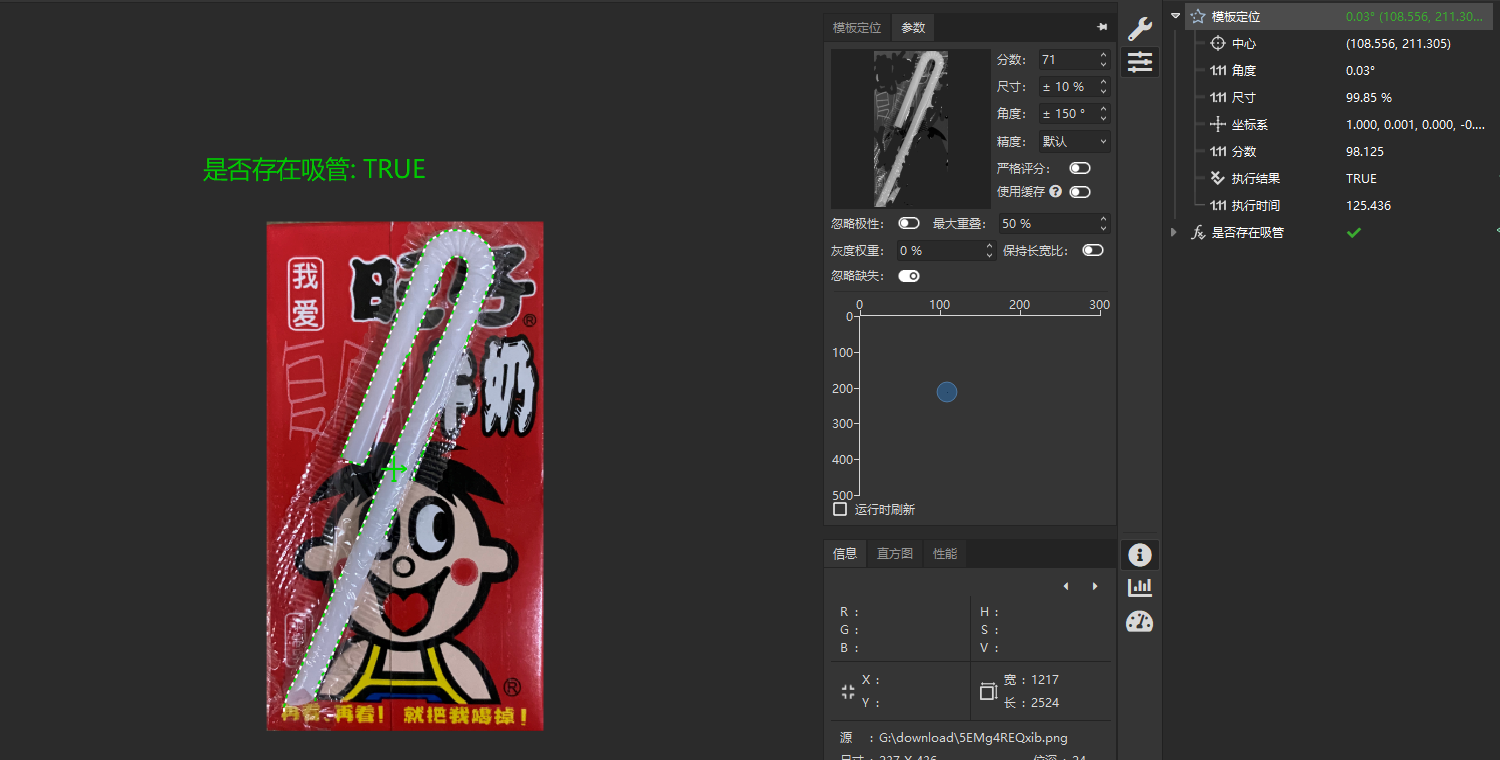Expand the 是否存在吸管 tree node

pos(1174,232)
